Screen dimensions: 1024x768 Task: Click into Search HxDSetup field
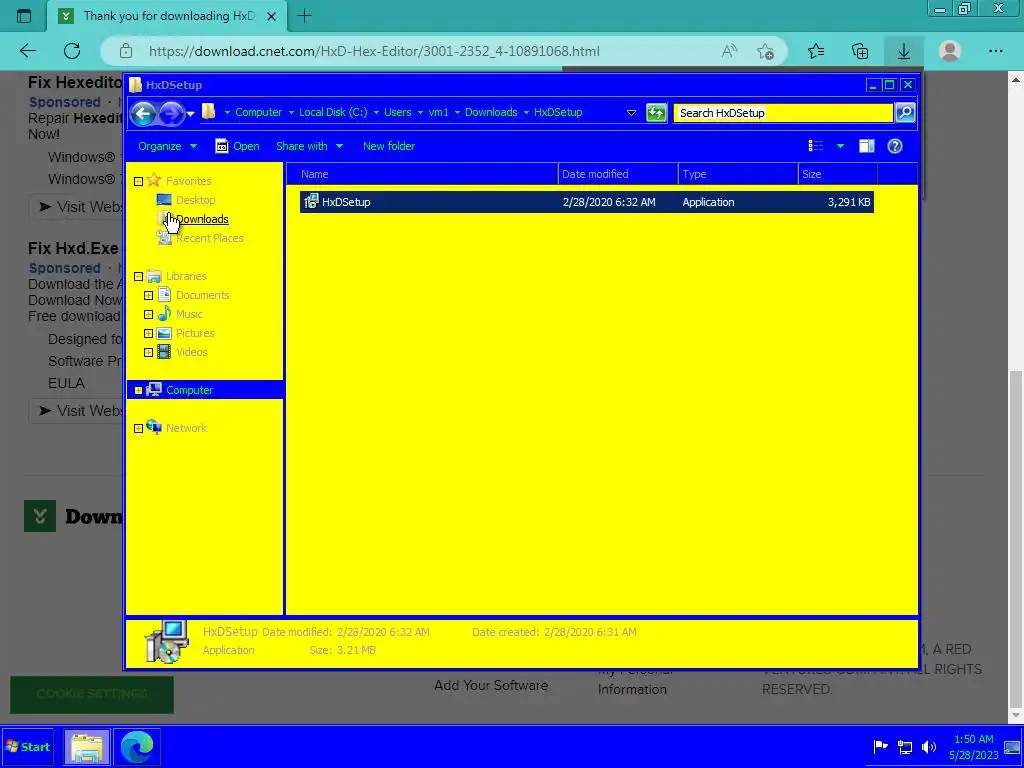pos(783,112)
